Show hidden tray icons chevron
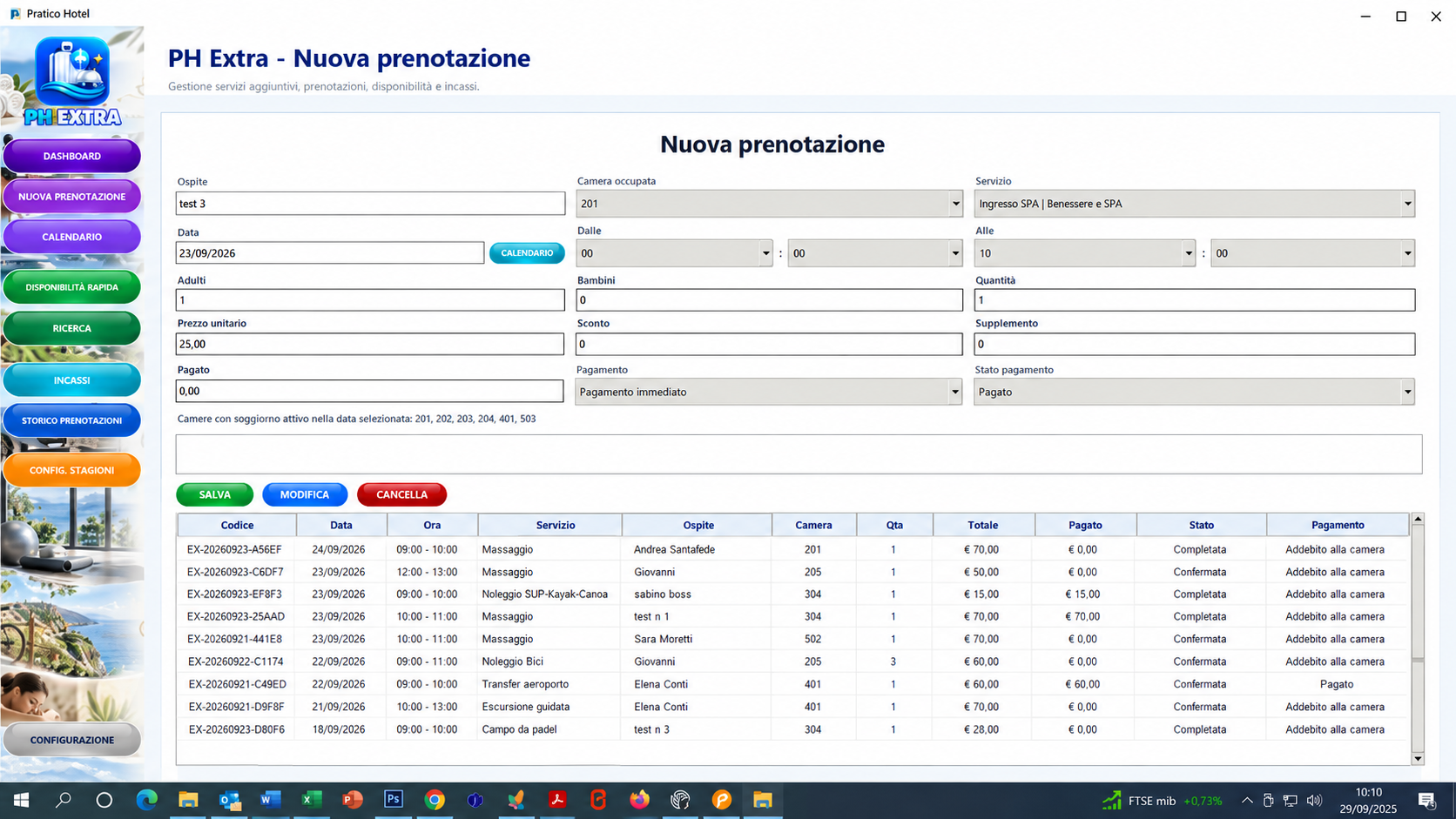Viewport: 1456px width, 819px height. click(1247, 800)
